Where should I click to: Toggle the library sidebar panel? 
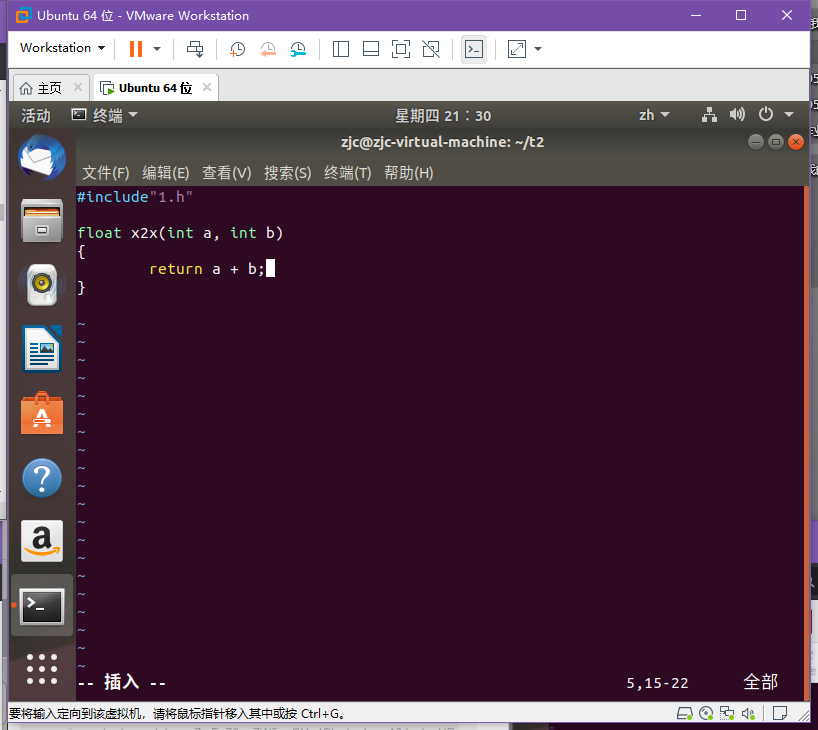pyautogui.click(x=341, y=49)
